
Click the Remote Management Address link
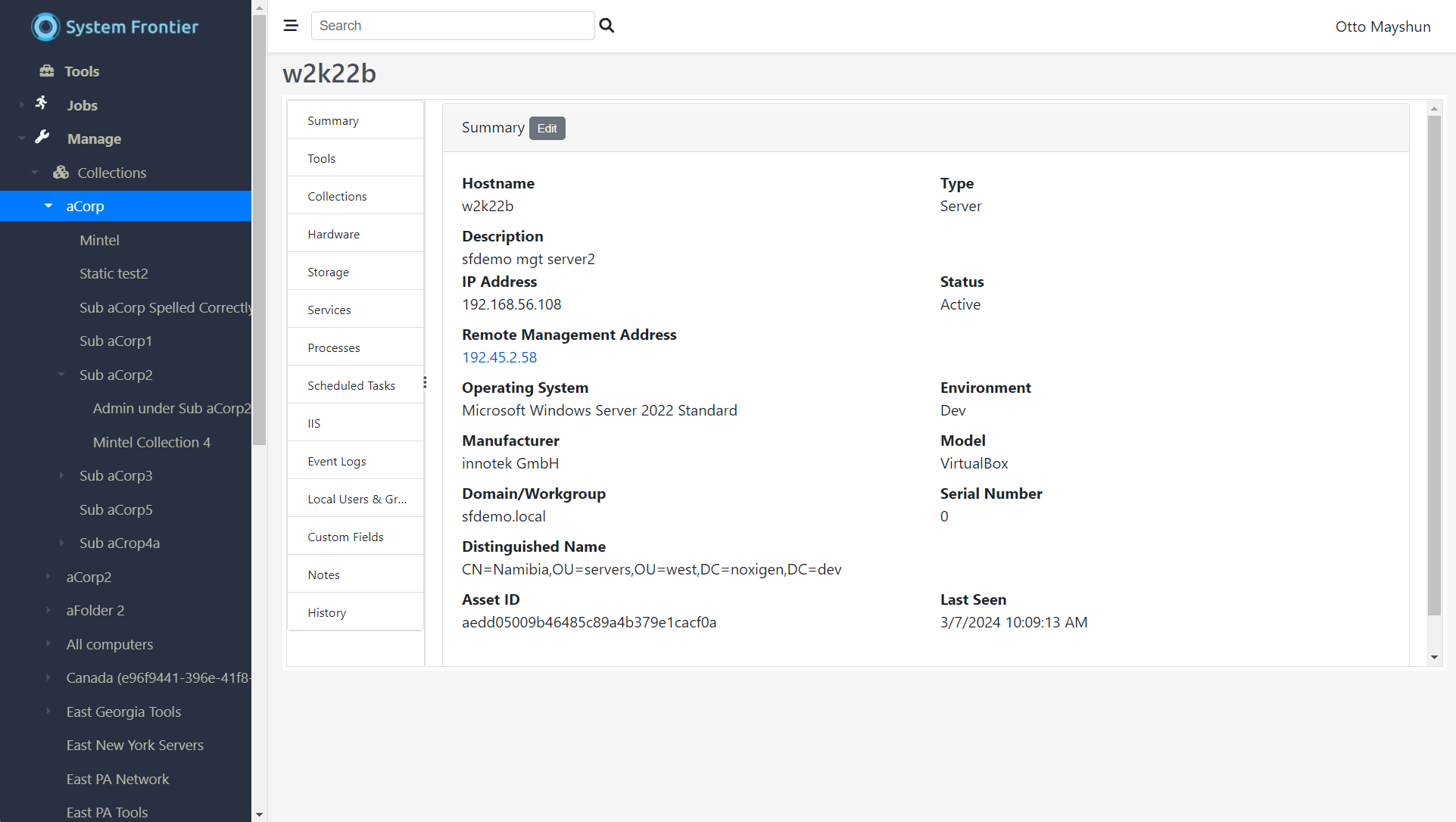[x=499, y=357]
